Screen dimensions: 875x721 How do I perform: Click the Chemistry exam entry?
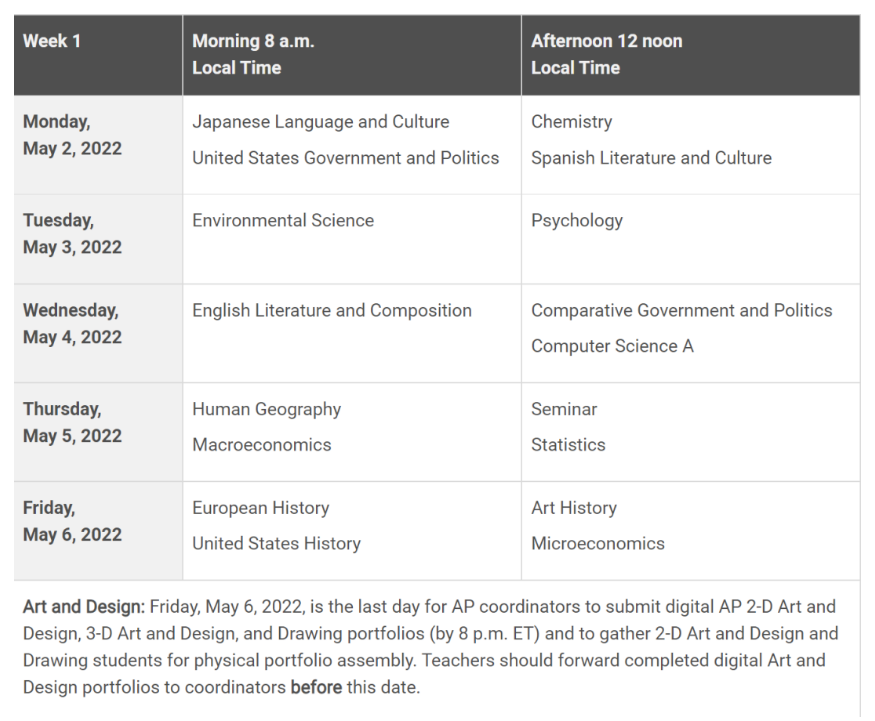(571, 122)
